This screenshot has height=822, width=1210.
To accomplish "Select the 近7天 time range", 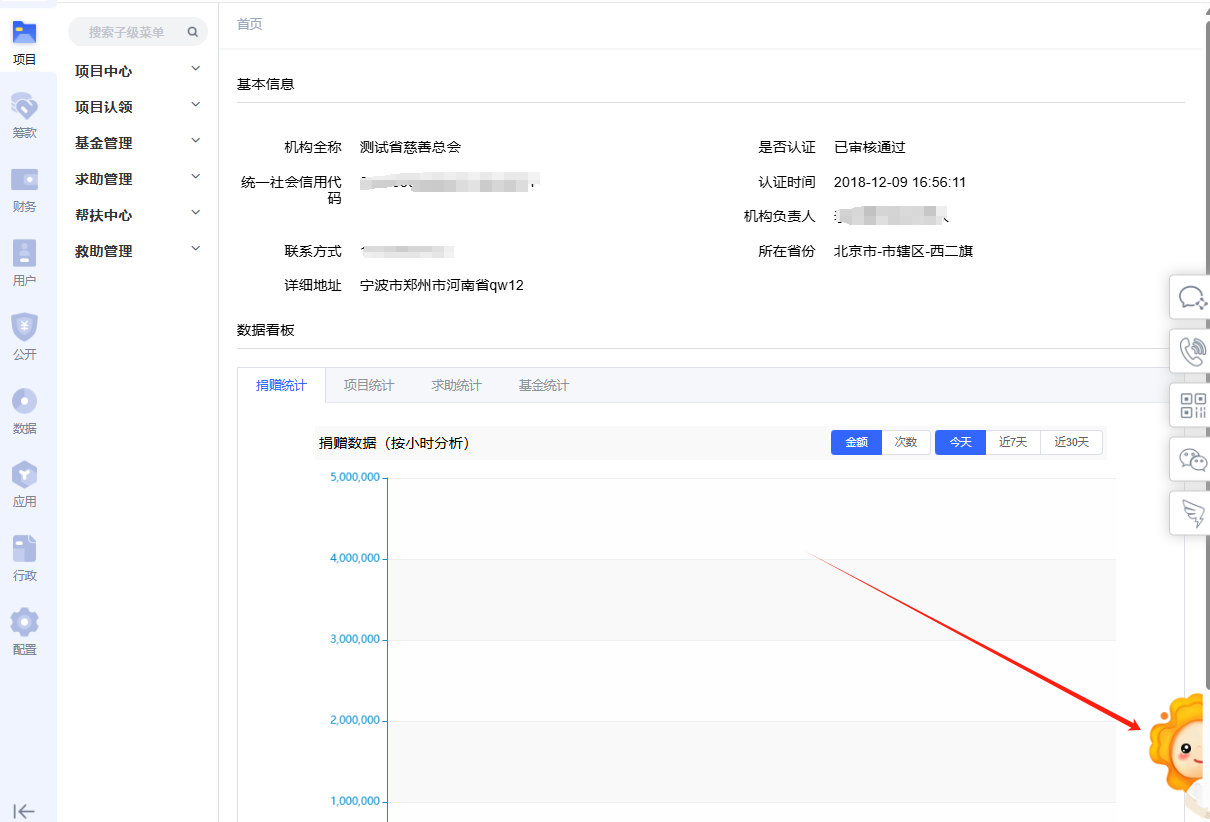I will [1013, 442].
